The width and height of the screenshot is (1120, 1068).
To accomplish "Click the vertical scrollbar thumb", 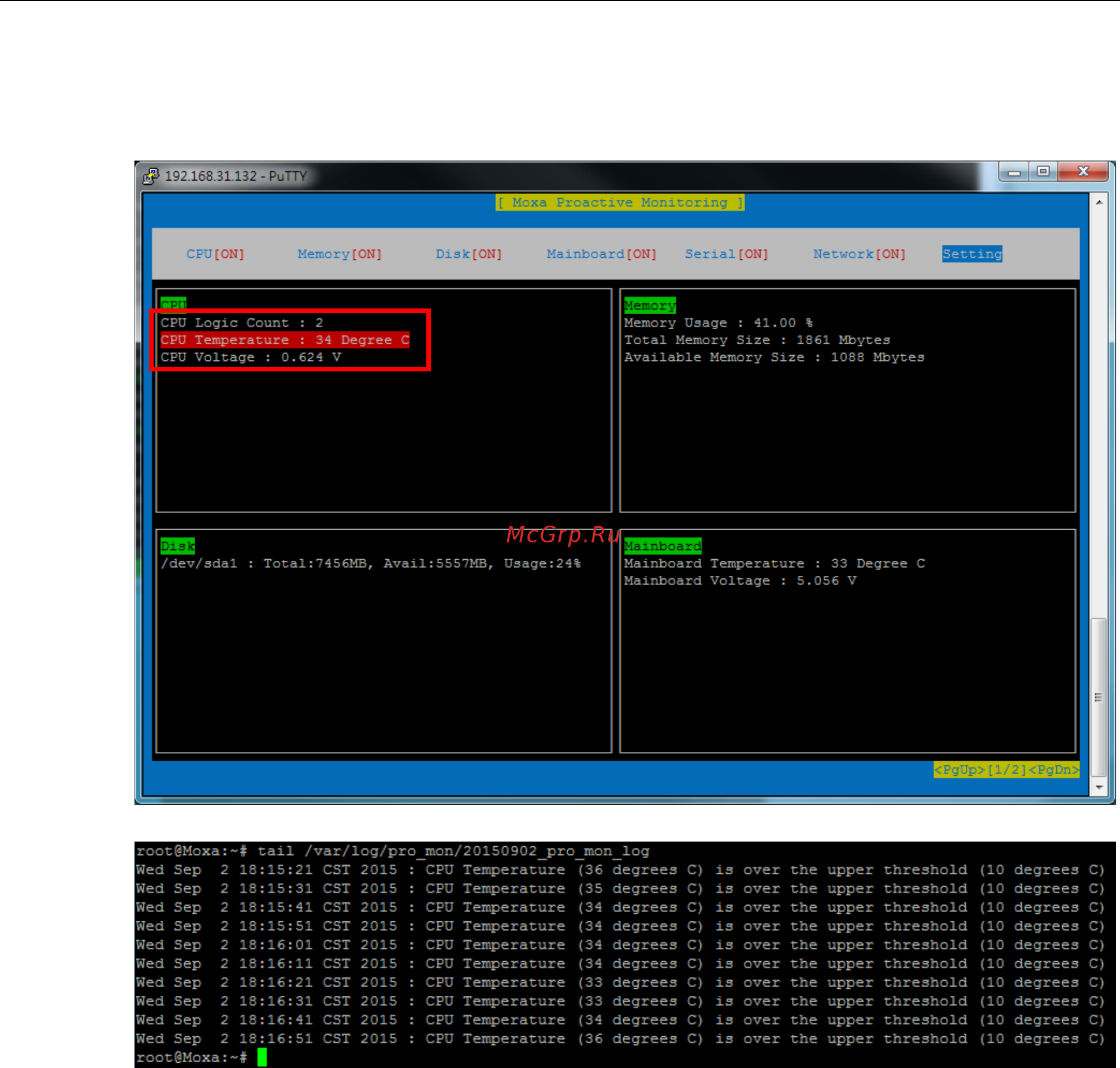I will click(x=1099, y=697).
